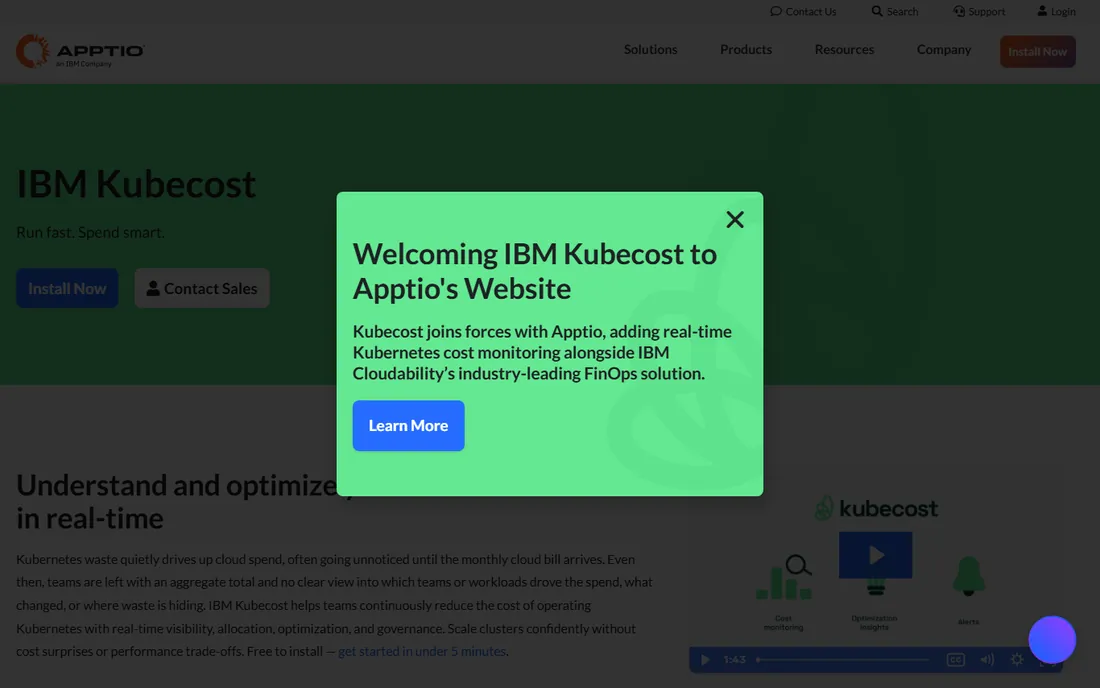Toggle closed captions on the video

tap(955, 660)
